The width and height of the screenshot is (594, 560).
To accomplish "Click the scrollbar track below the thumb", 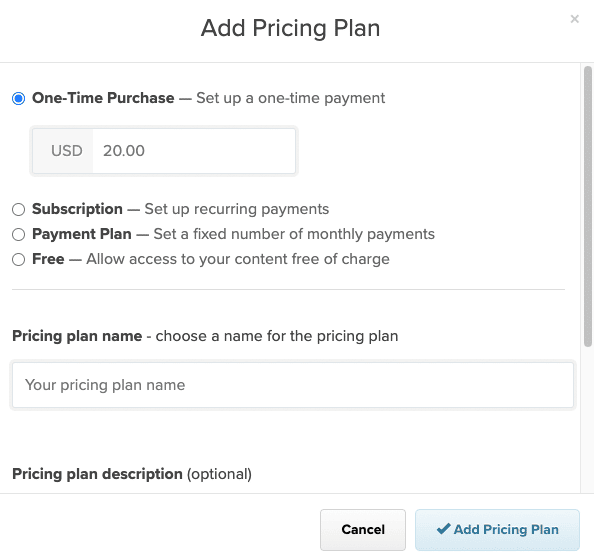I will pos(588,419).
